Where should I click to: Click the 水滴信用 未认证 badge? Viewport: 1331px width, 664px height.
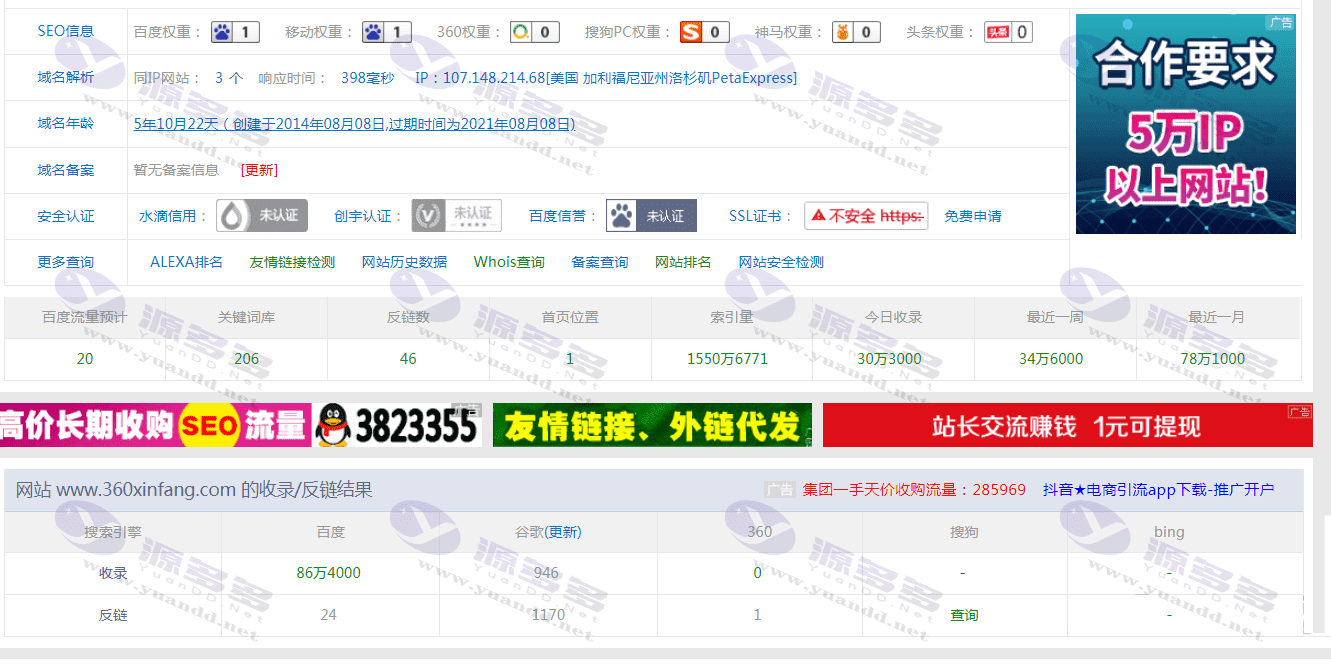[262, 215]
